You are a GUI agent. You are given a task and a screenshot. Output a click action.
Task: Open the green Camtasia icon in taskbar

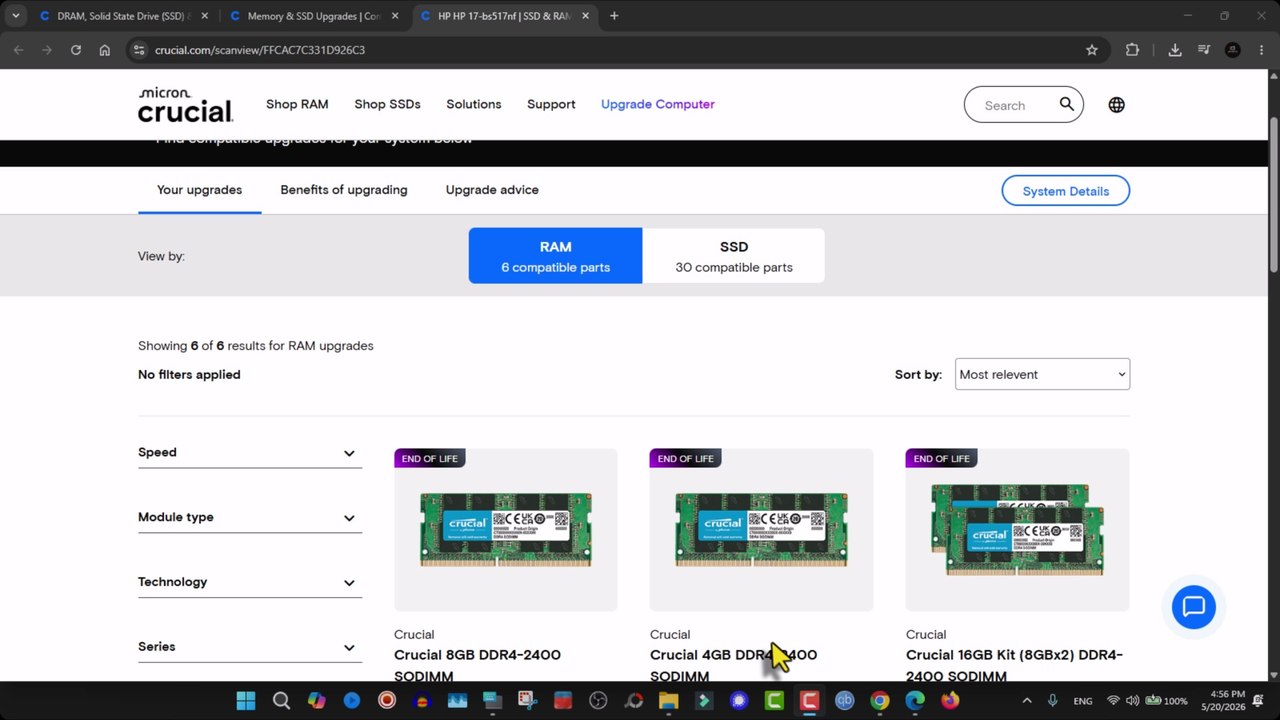774,701
